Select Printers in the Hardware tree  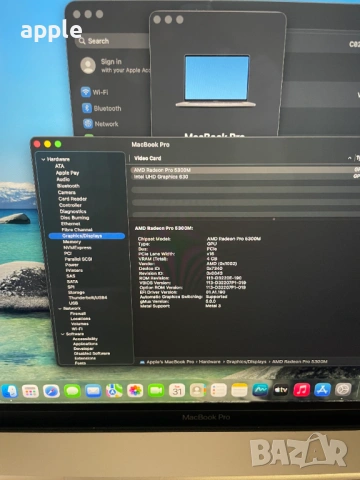pyautogui.click(x=74, y=270)
